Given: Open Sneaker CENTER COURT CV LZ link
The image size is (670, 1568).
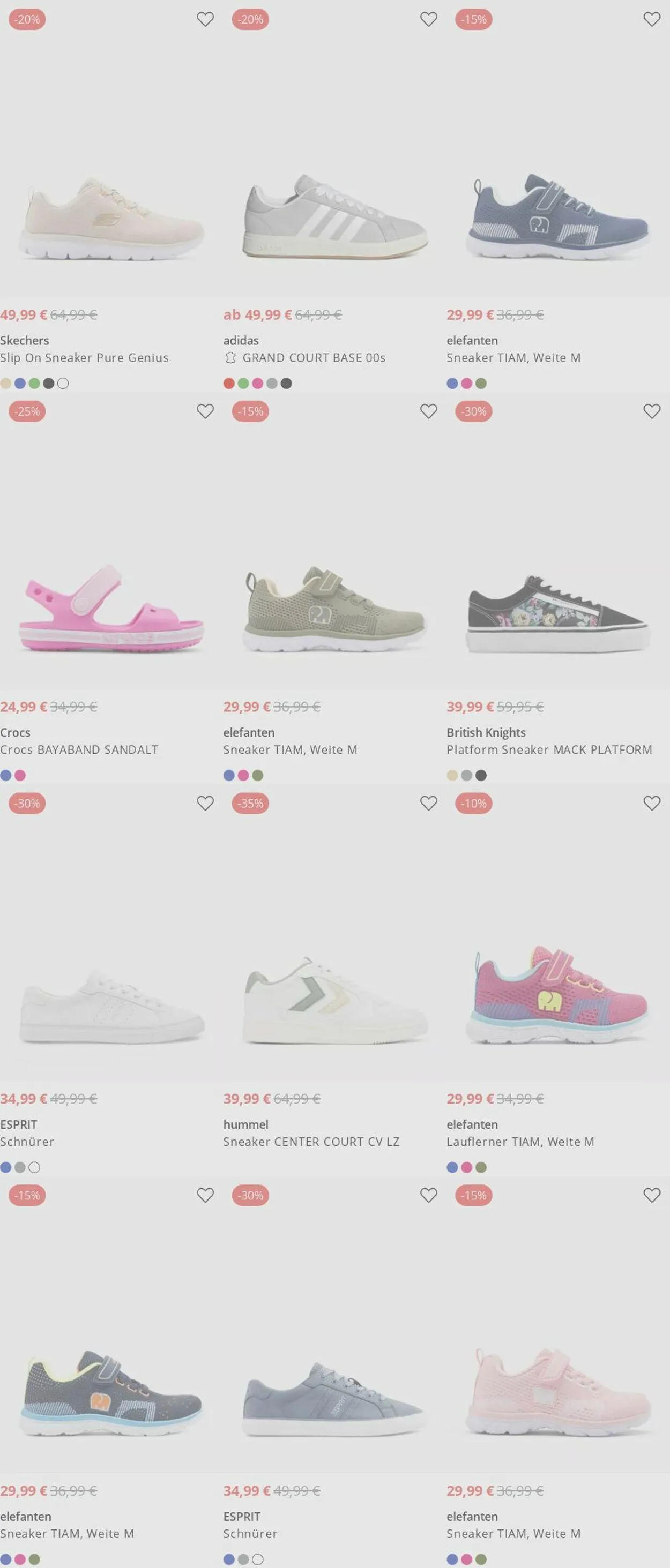Looking at the screenshot, I should coord(311,1142).
